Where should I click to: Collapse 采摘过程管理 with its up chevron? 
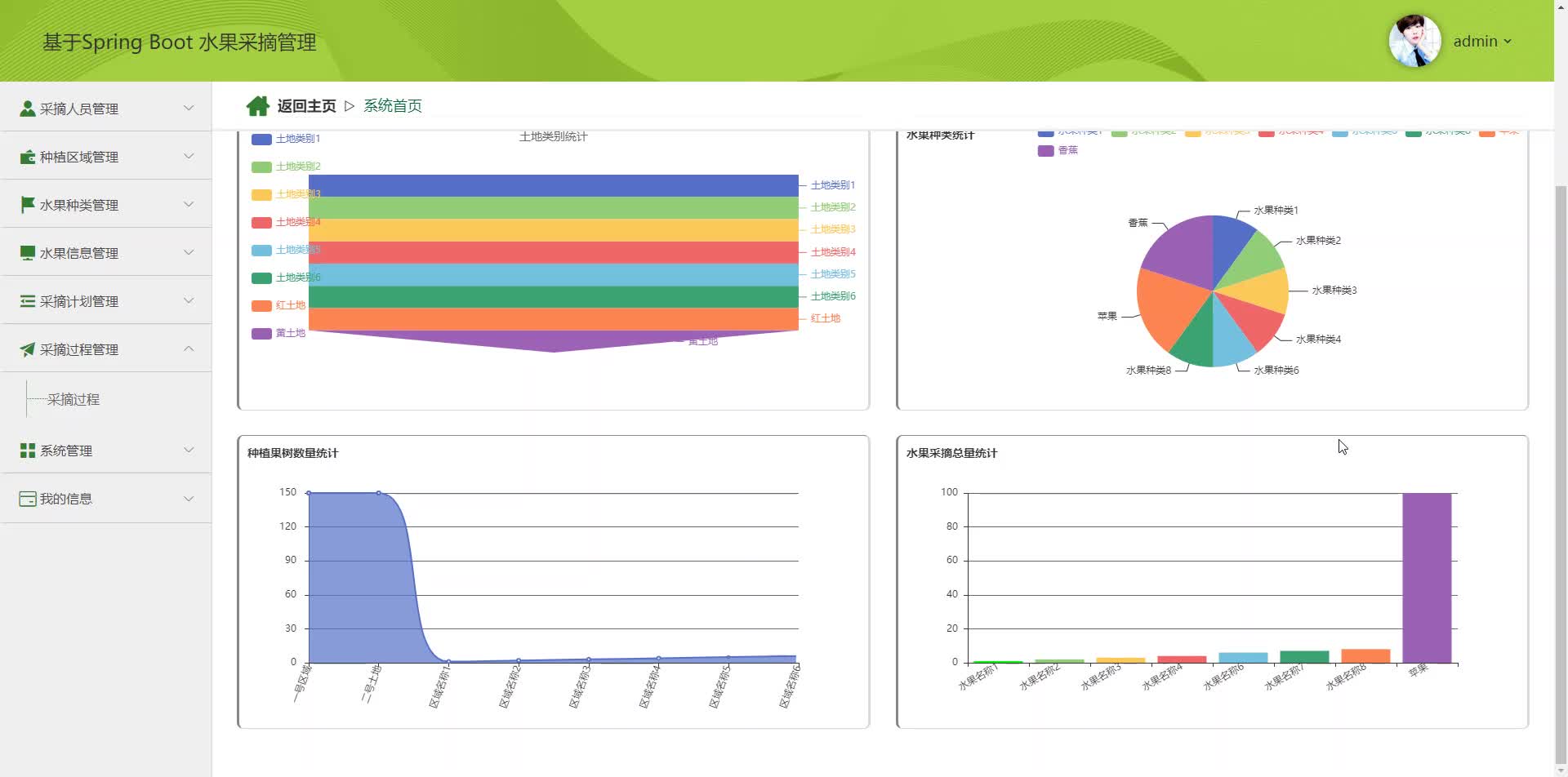click(x=189, y=349)
